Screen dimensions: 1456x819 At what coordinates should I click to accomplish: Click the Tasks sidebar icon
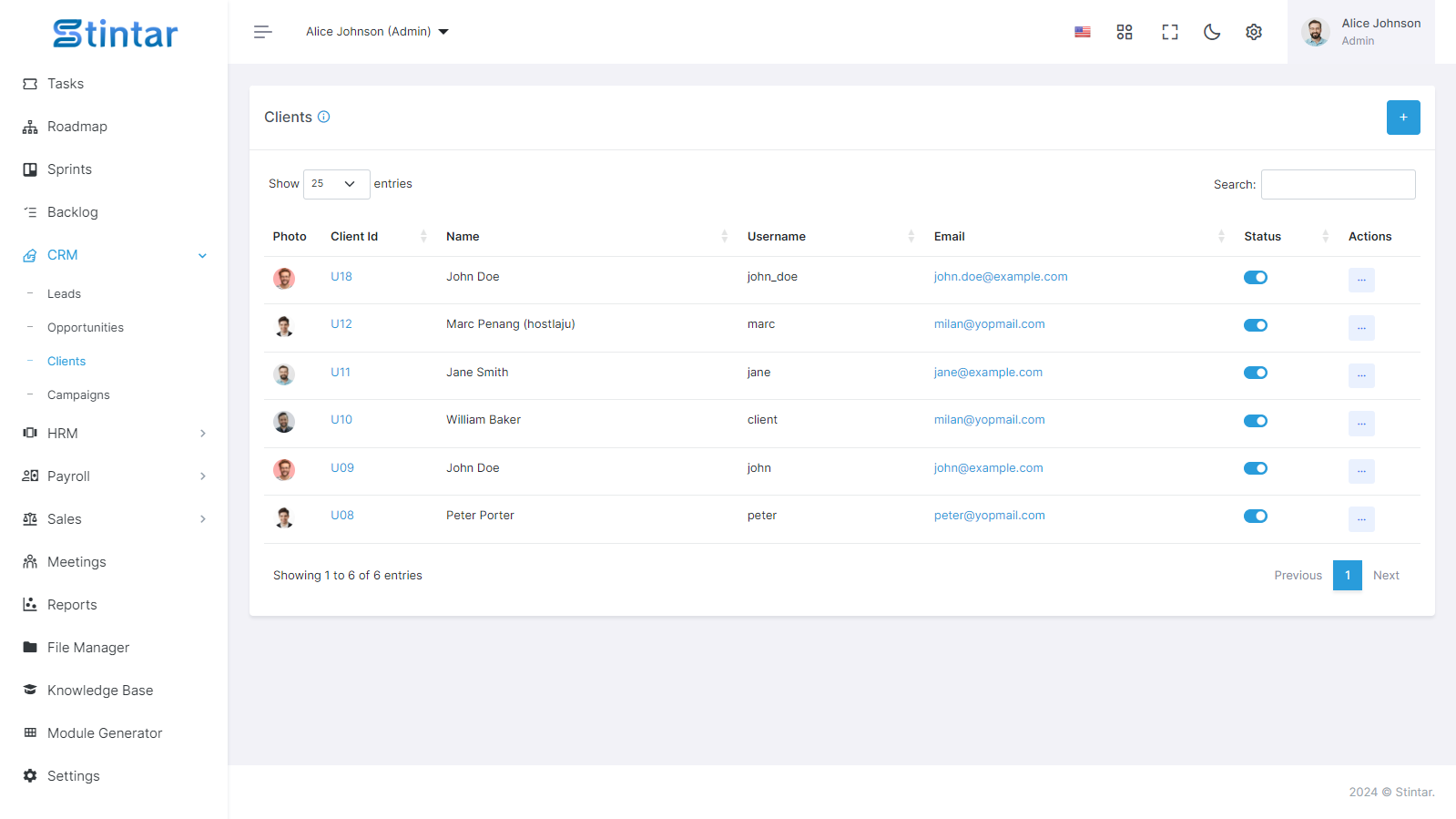(30, 84)
